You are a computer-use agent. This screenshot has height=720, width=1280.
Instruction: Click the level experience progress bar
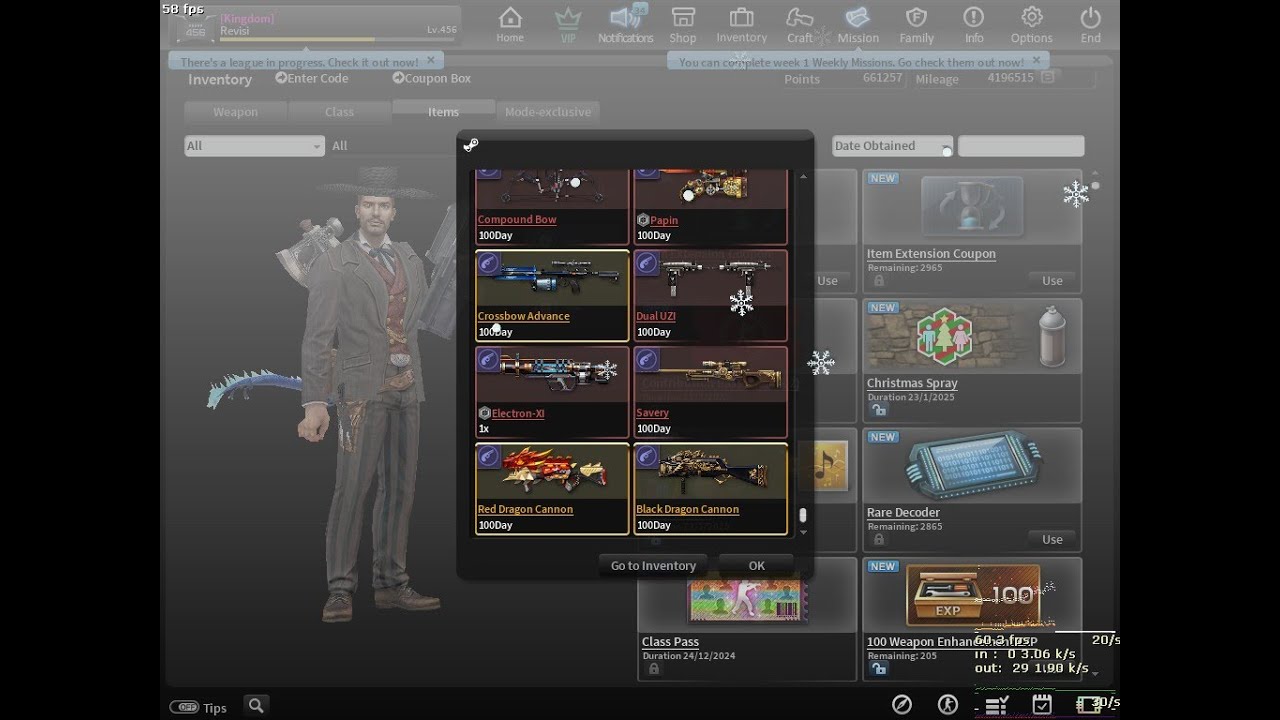point(339,40)
